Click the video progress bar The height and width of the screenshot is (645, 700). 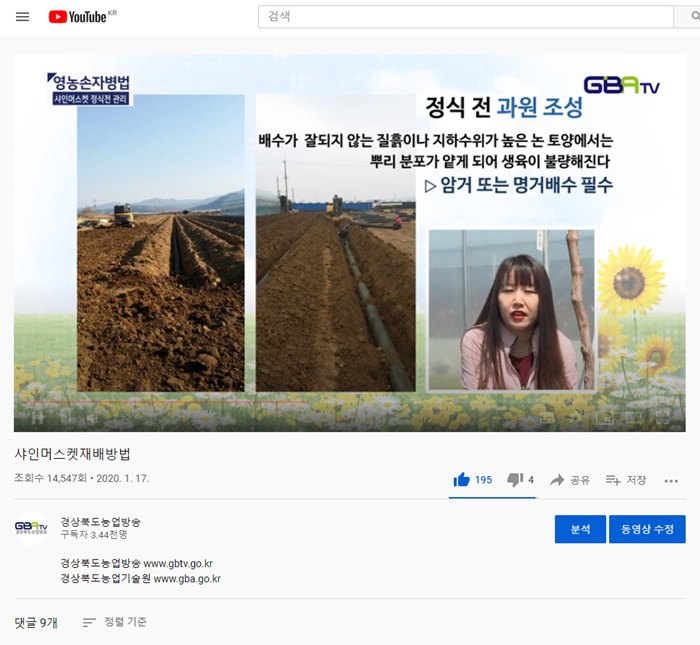[x=300, y=403]
